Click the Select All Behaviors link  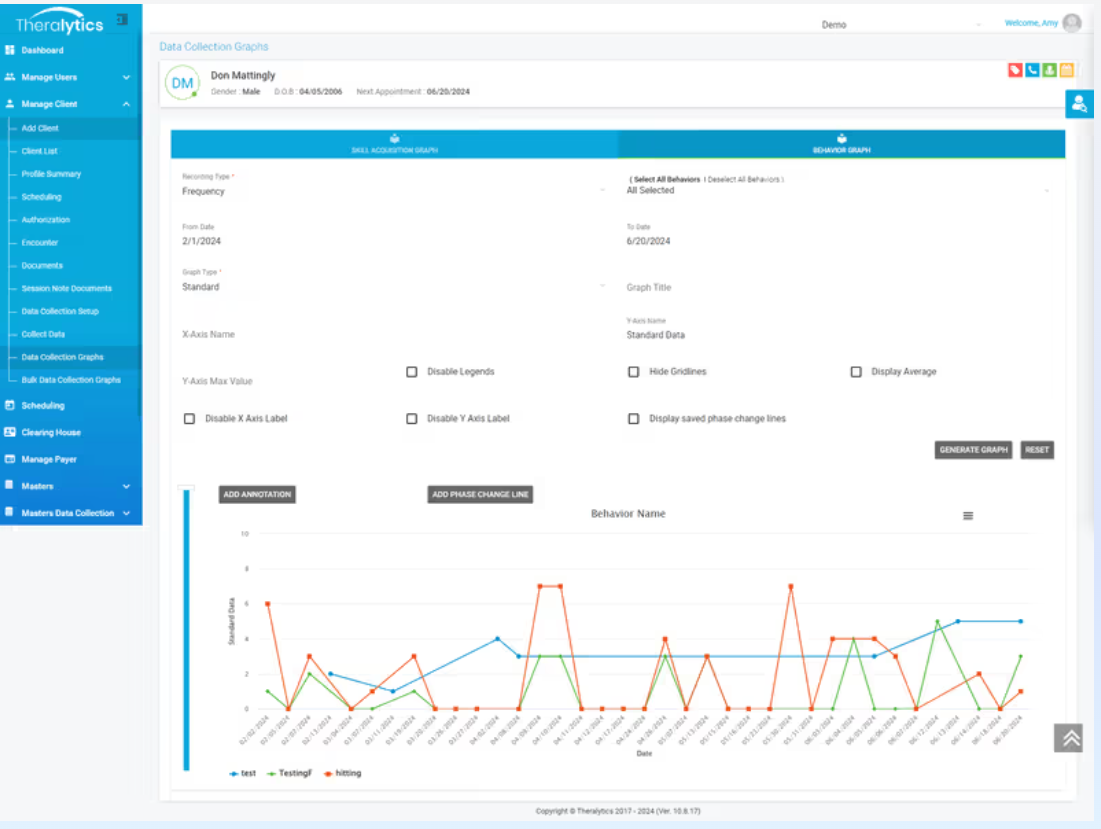[667, 180]
